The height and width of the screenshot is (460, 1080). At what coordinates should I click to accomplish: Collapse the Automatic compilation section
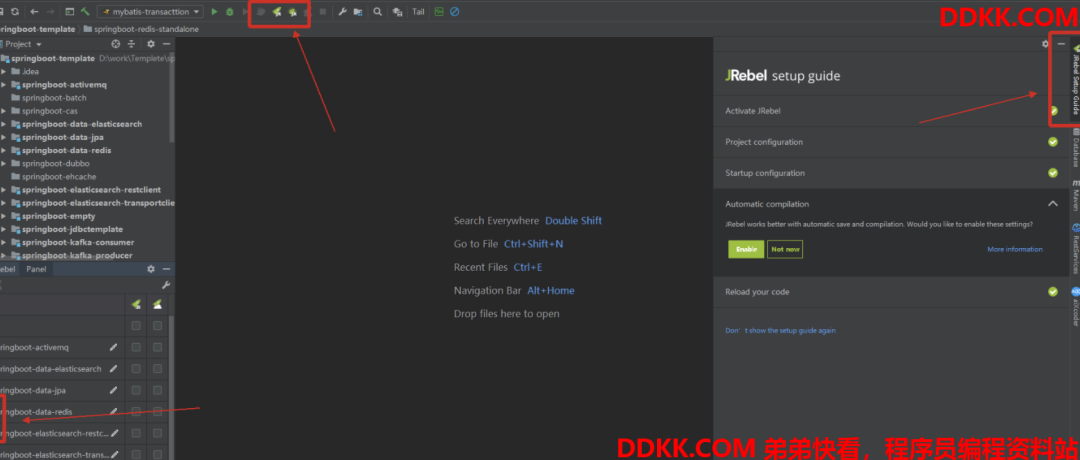(1052, 204)
